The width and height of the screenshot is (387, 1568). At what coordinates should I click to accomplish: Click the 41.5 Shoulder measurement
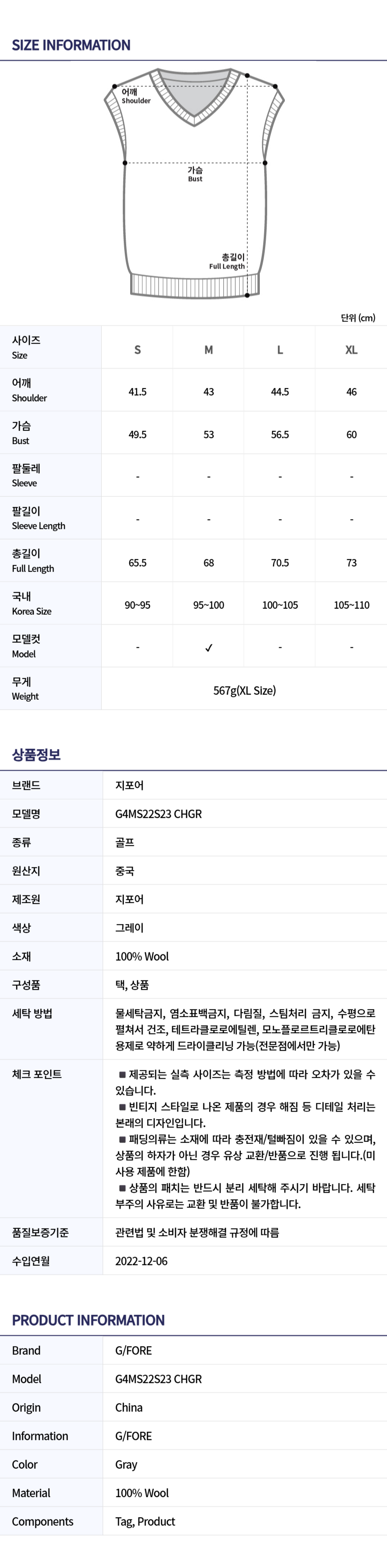138,392
